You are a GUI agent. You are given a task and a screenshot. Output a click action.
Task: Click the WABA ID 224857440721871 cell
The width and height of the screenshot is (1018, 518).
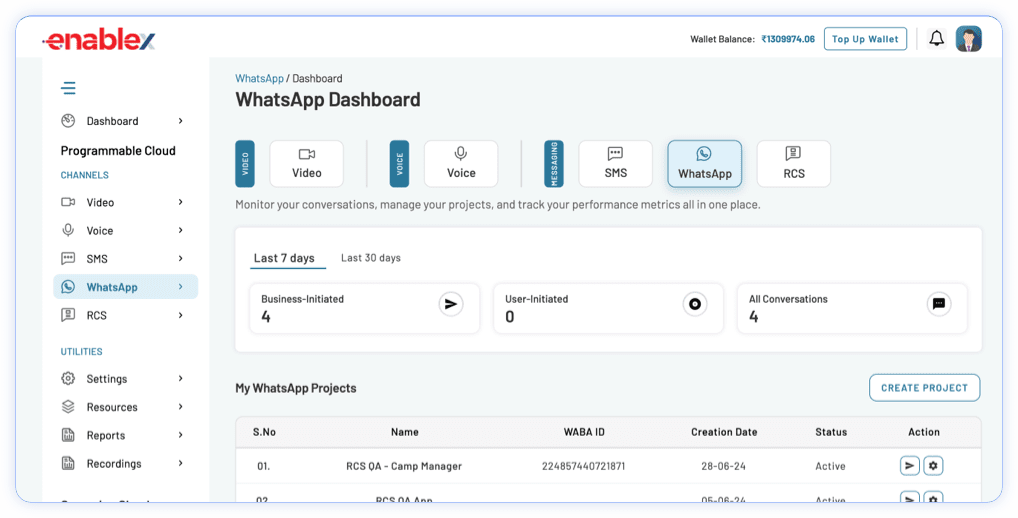584,466
